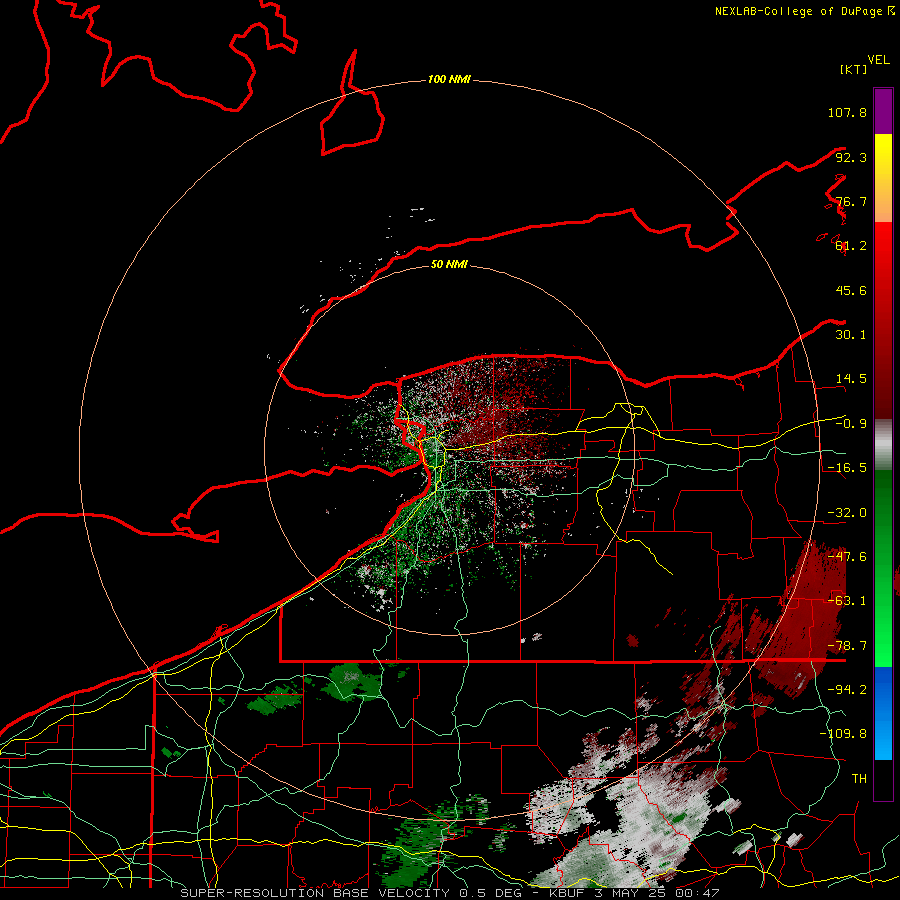Click the [KT] units label
The image size is (900, 900).
(854, 69)
